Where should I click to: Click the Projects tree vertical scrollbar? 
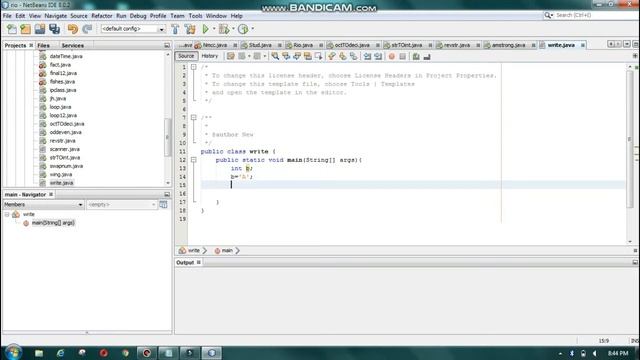tap(168, 119)
